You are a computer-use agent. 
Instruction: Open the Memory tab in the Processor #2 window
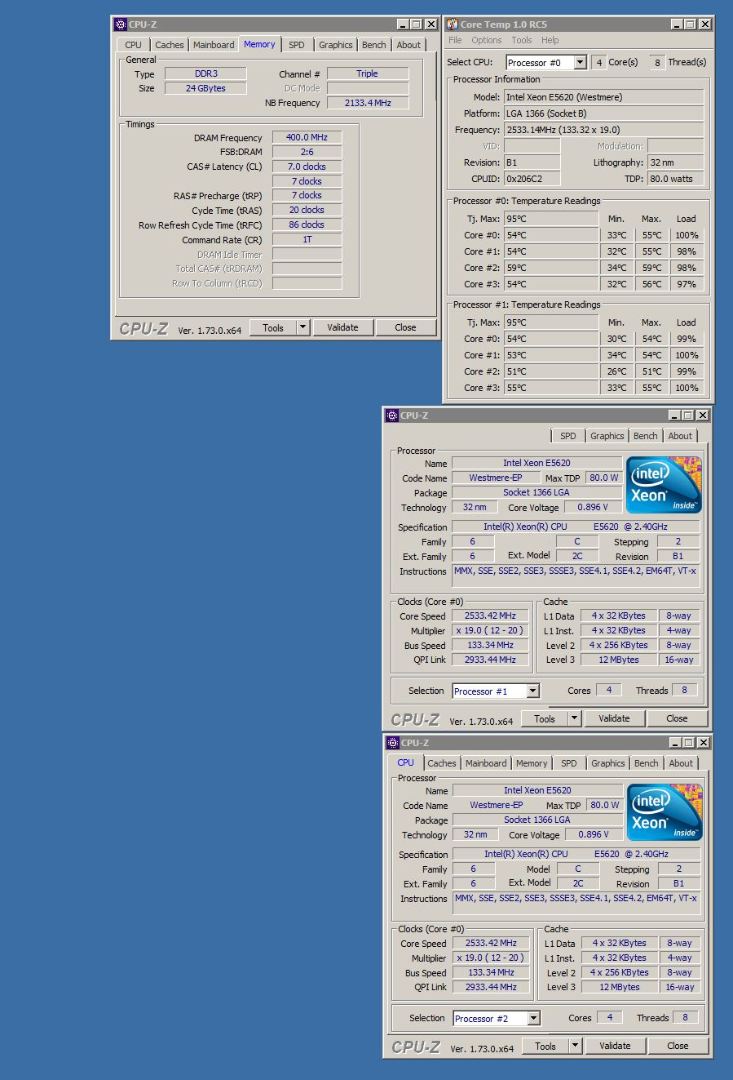click(x=532, y=763)
